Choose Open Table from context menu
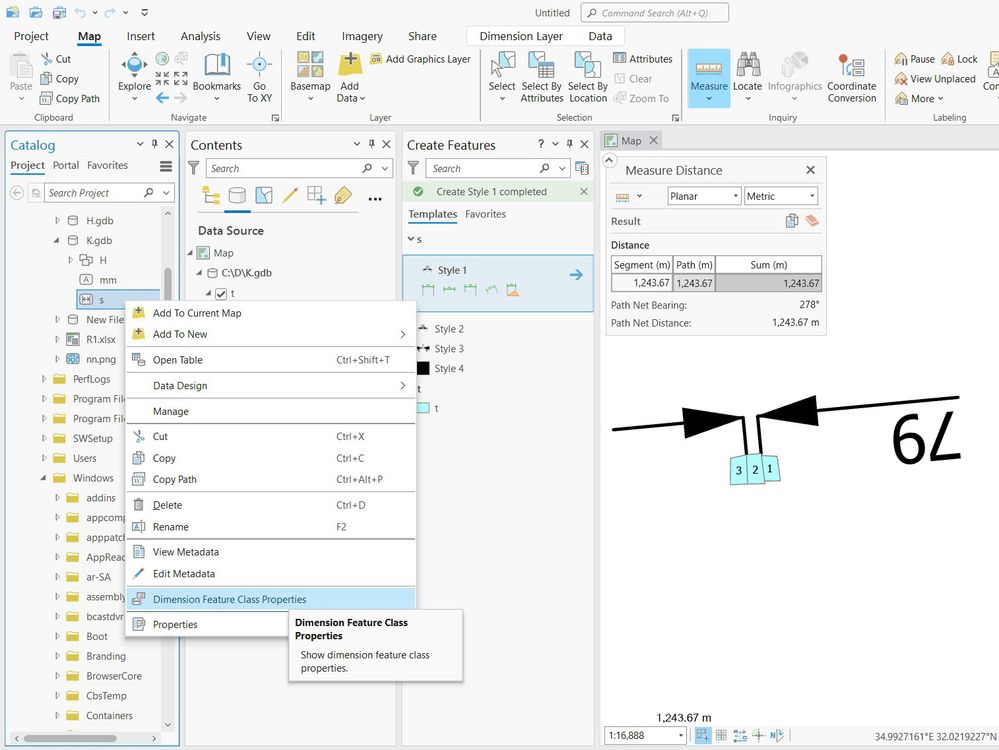The height and width of the screenshot is (750, 999). (x=271, y=360)
